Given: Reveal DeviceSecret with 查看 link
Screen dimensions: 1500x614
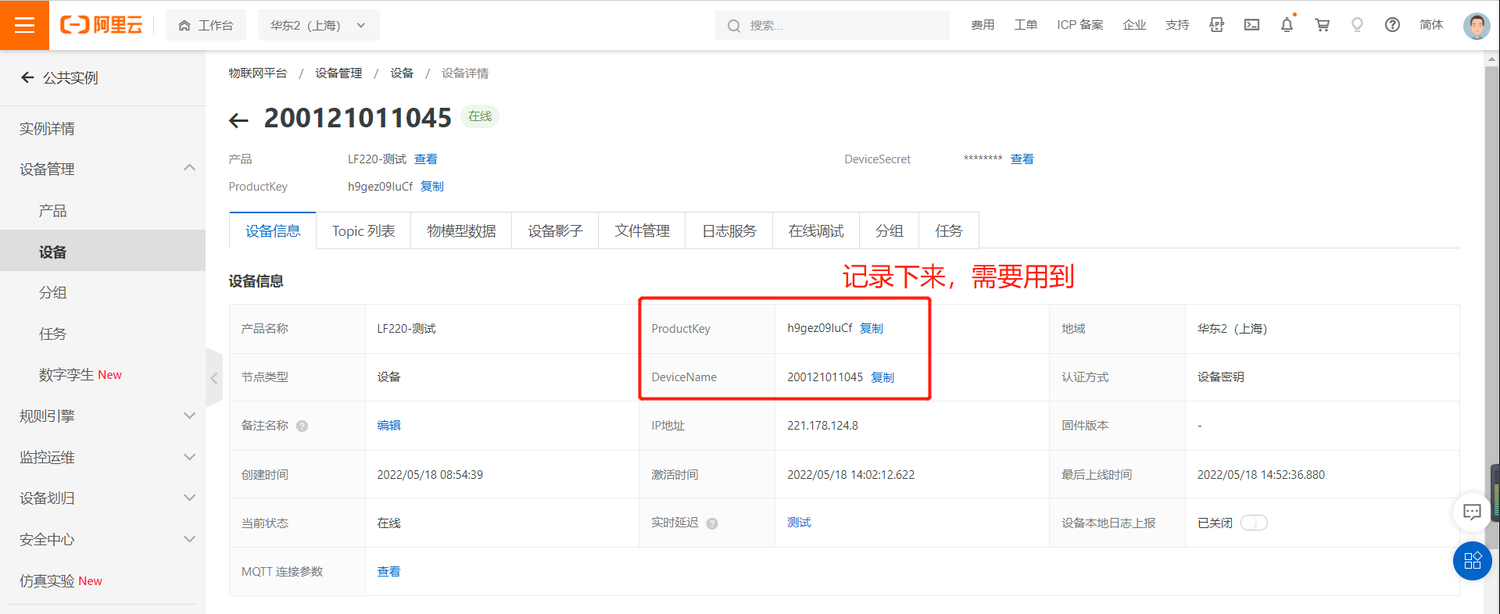Looking at the screenshot, I should 1022,159.
